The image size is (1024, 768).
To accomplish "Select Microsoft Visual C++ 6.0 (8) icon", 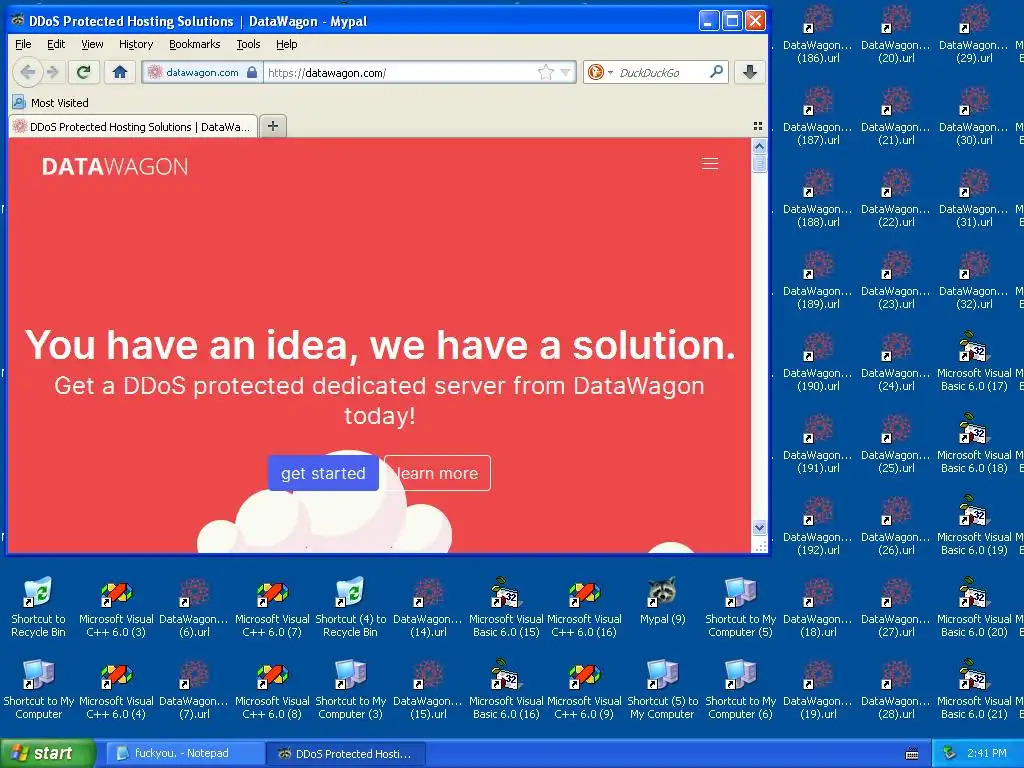I will pos(272,690).
